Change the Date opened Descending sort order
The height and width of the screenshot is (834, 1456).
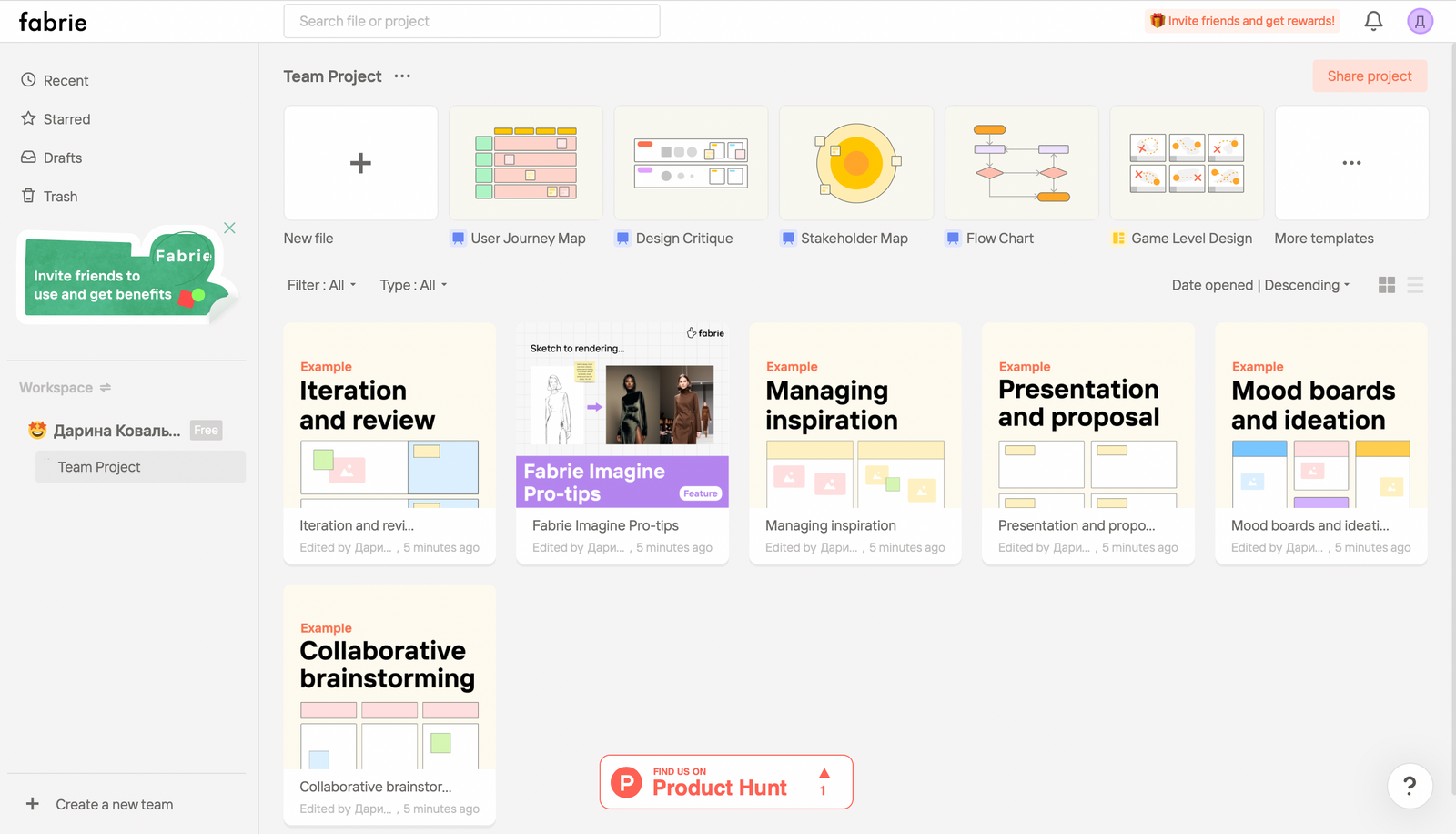point(1260,285)
